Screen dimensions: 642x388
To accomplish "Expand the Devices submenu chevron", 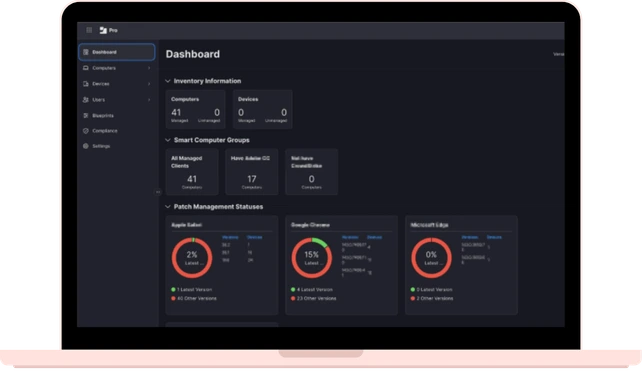I will (149, 84).
